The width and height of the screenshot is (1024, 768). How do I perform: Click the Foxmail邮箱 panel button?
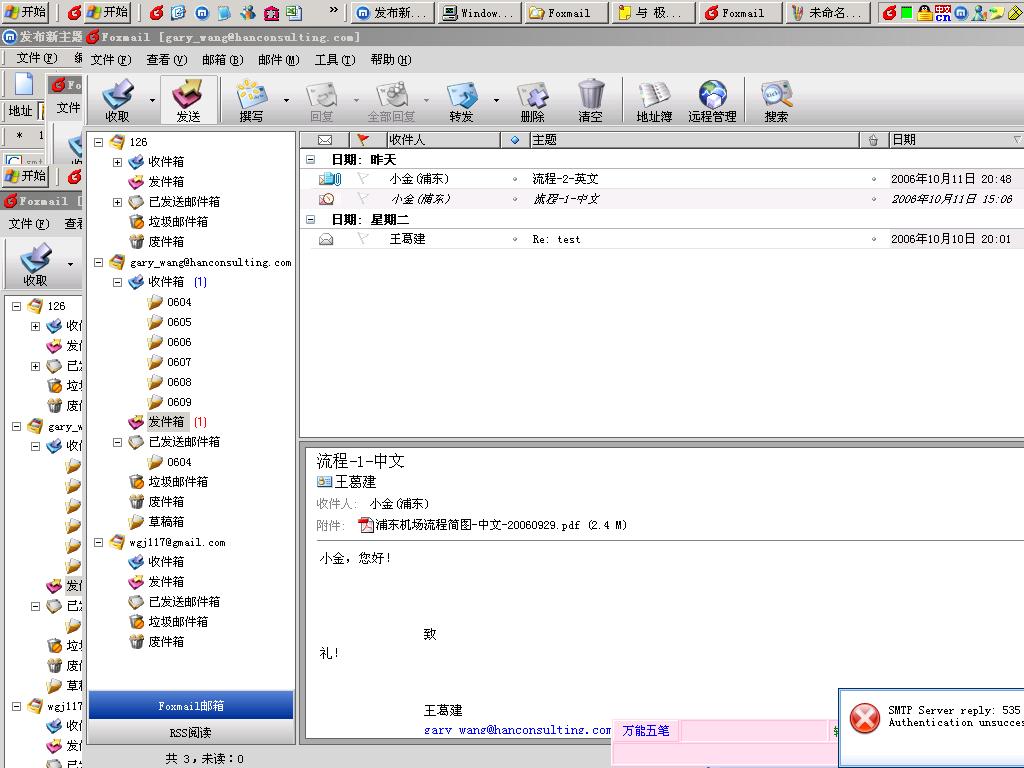tap(191, 706)
